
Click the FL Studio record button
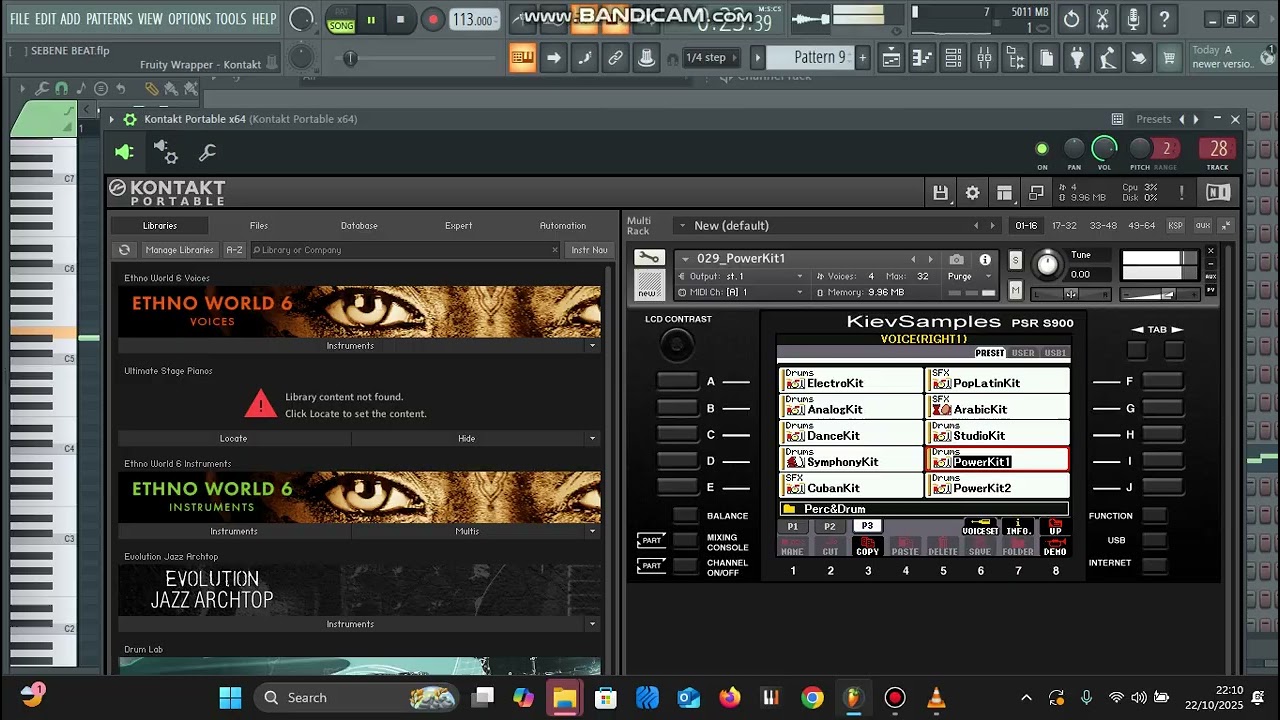pos(432,19)
